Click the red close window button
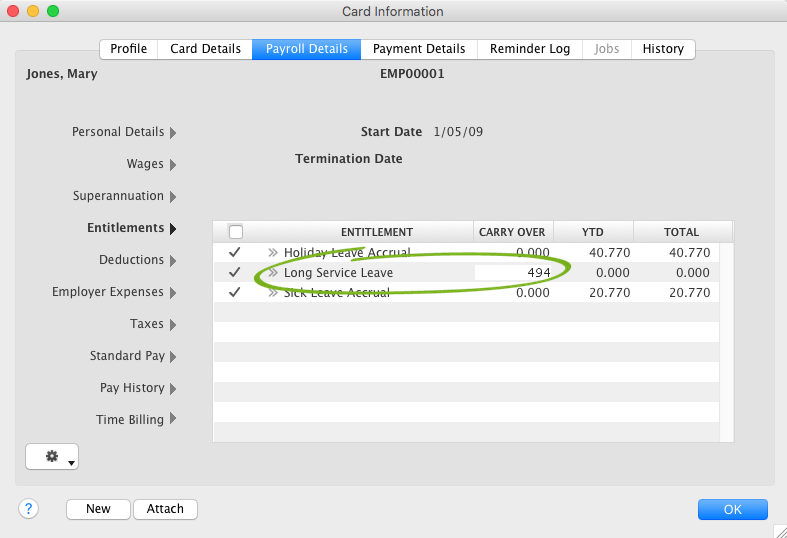Screen dimensions: 787x538 click(x=13, y=11)
